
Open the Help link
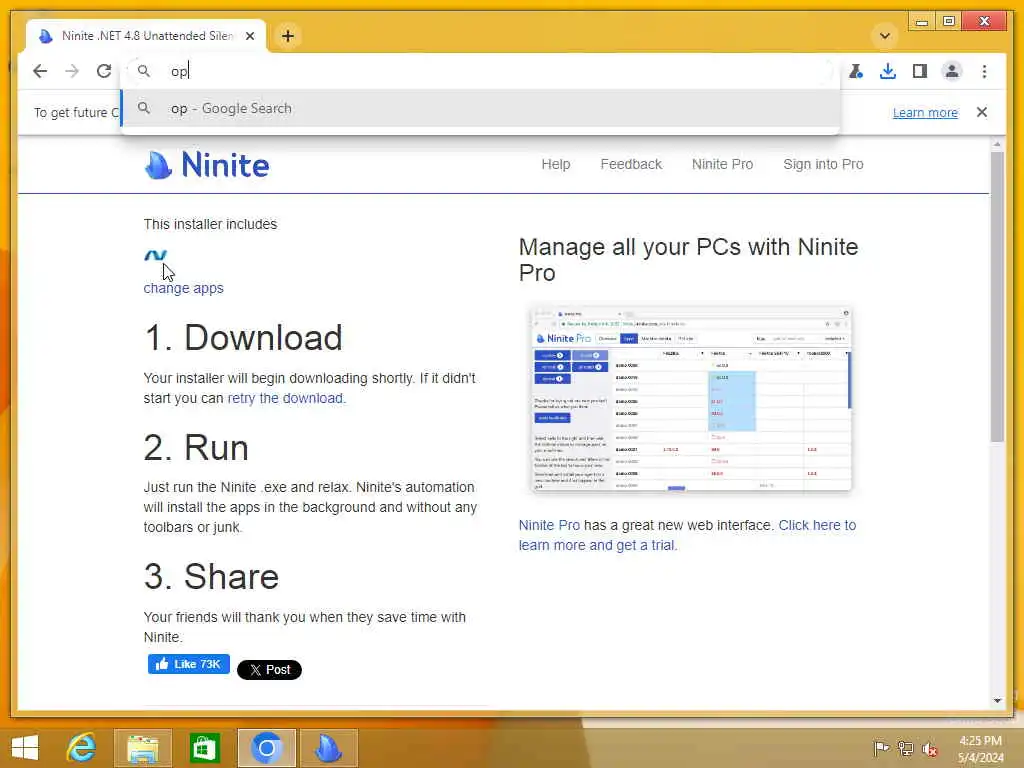coord(556,165)
